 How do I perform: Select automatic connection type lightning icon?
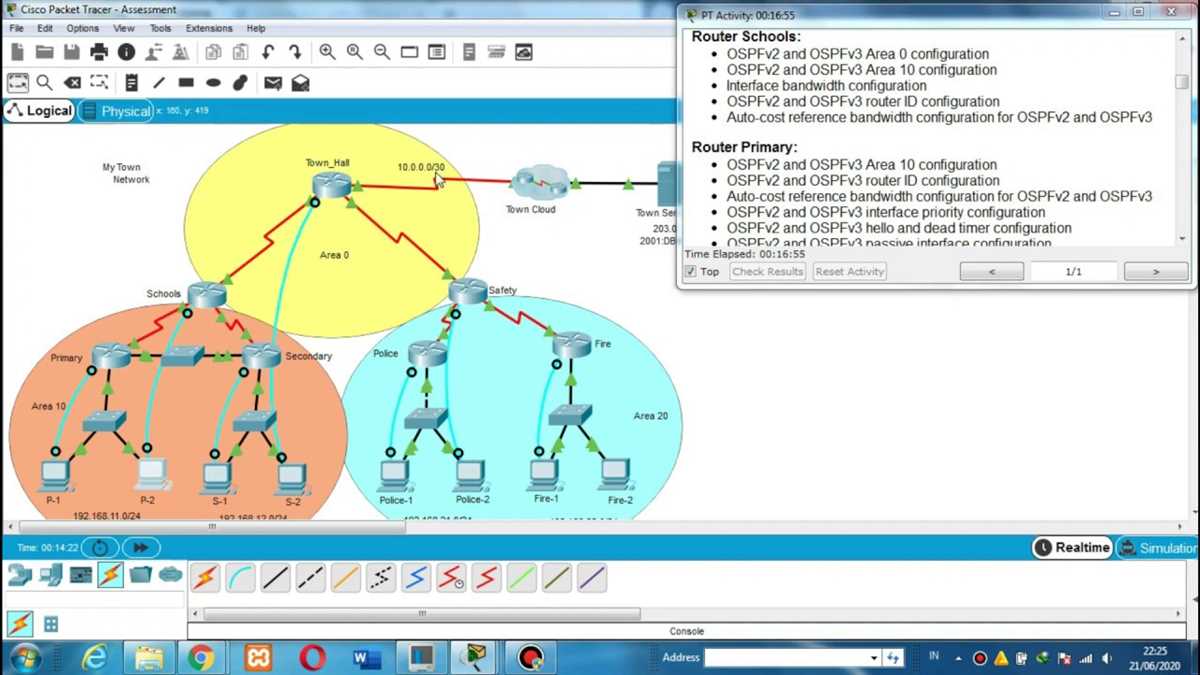[205, 578]
